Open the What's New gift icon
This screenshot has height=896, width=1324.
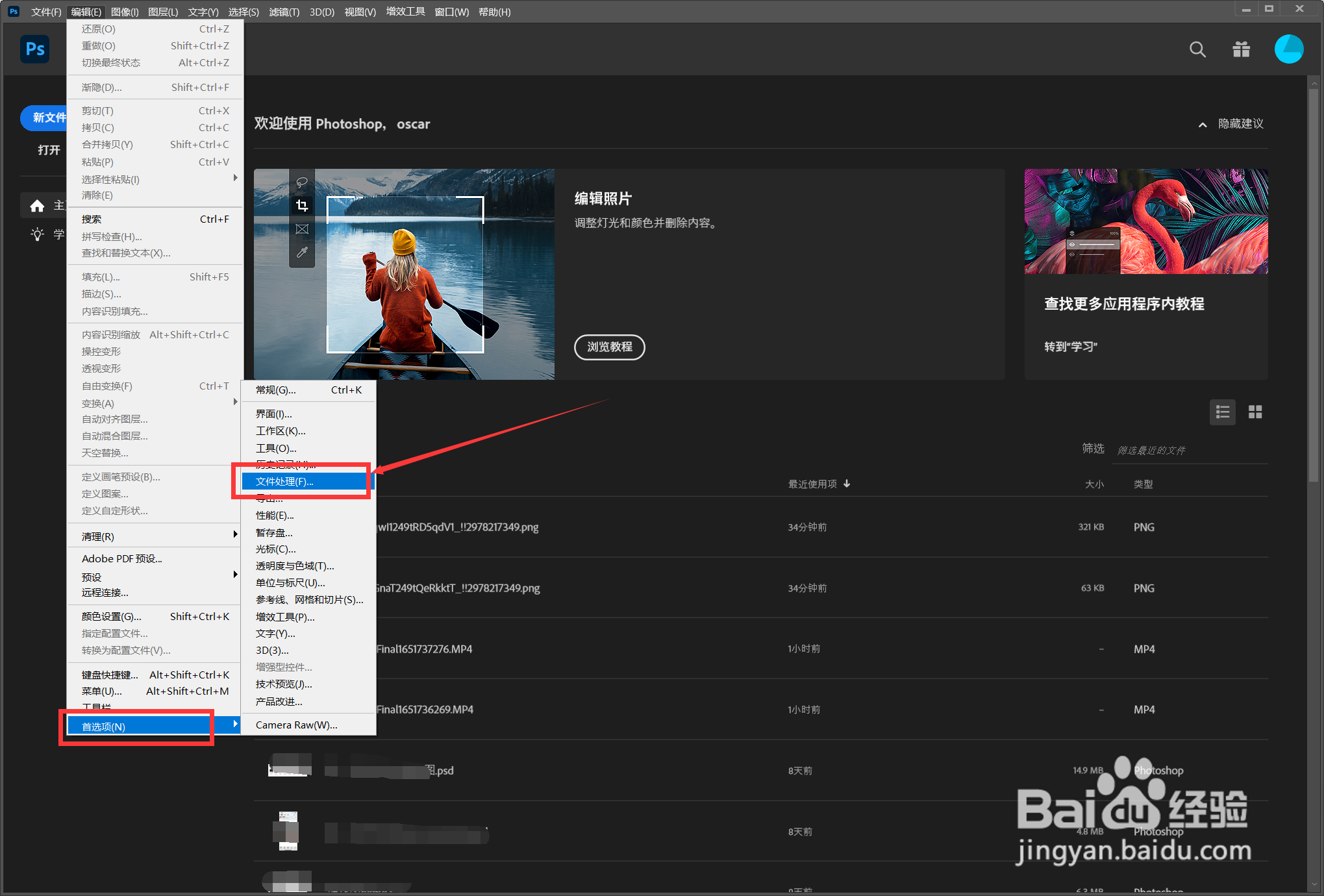tap(1241, 49)
